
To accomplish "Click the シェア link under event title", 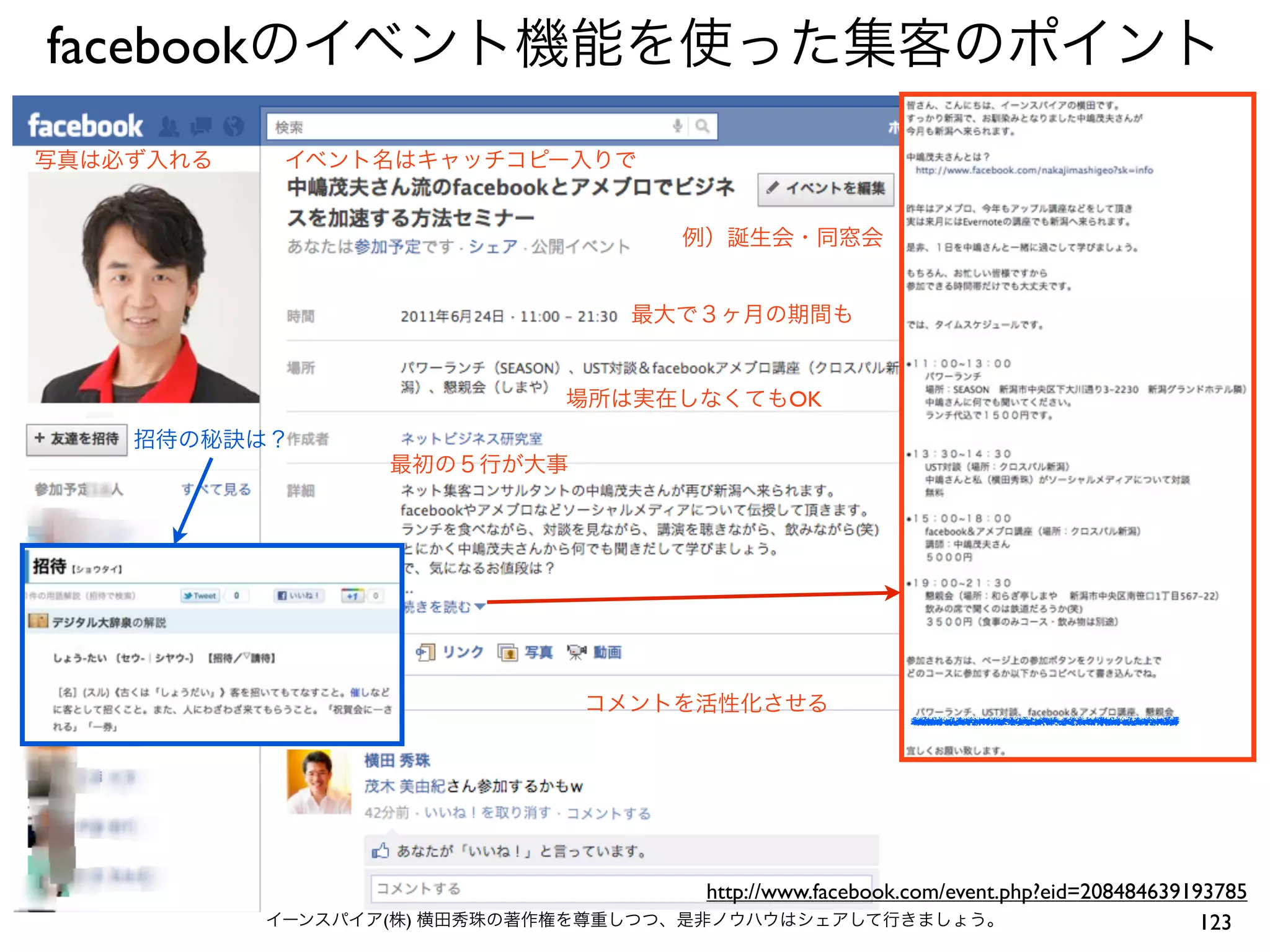I will [x=492, y=247].
